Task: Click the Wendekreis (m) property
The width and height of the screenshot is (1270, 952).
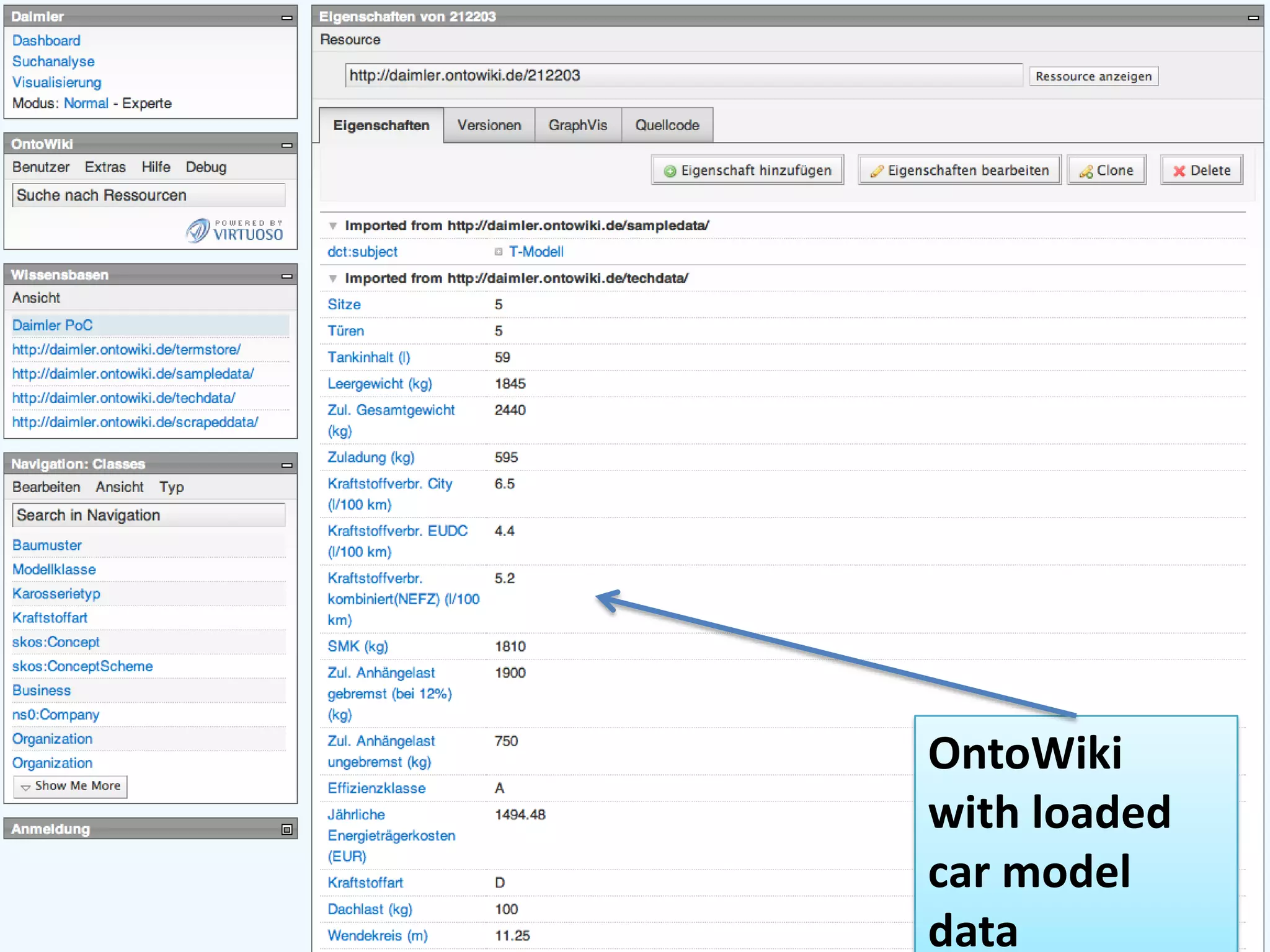Action: pyautogui.click(x=378, y=937)
